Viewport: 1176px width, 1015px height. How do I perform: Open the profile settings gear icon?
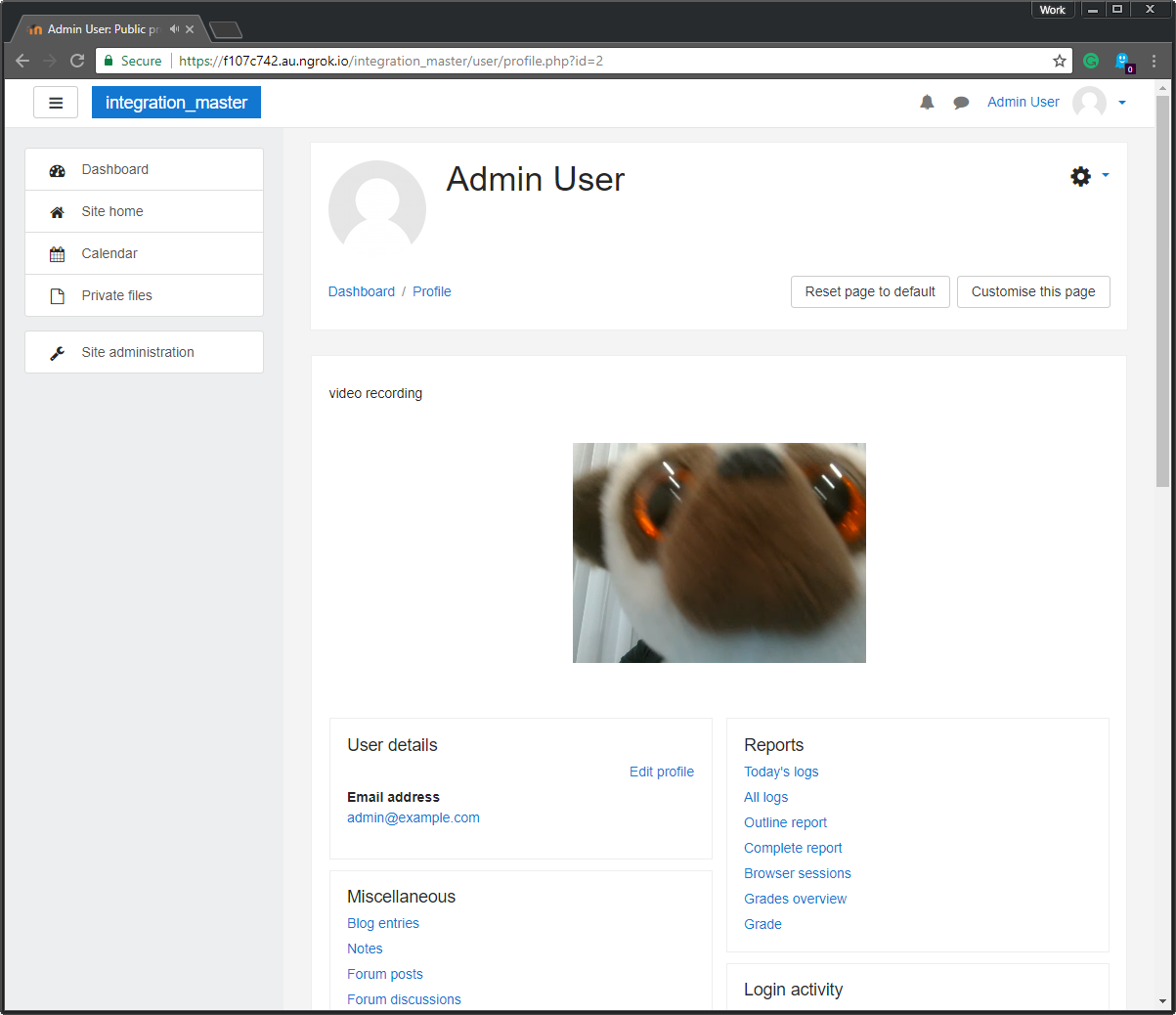[x=1080, y=176]
